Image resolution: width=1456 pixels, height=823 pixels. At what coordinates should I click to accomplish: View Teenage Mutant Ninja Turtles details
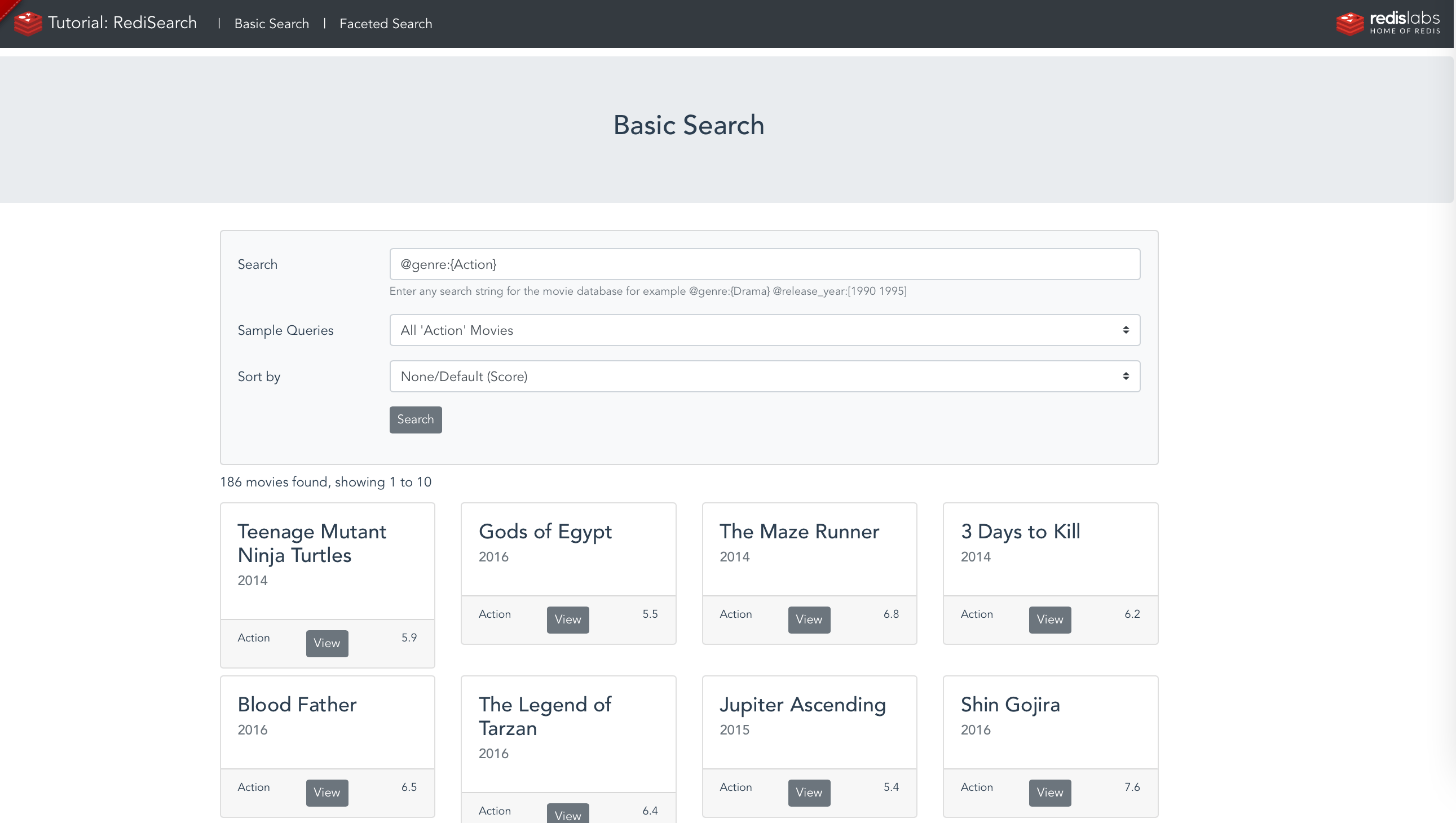pyautogui.click(x=327, y=643)
